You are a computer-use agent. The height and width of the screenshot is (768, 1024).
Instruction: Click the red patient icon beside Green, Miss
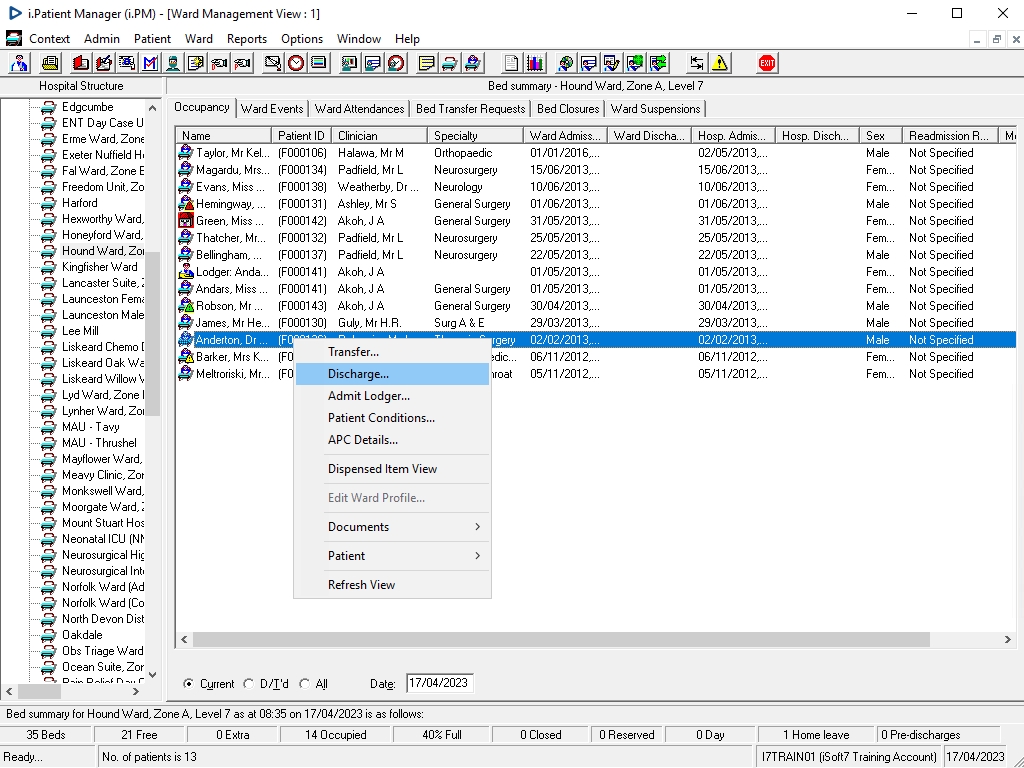point(185,221)
